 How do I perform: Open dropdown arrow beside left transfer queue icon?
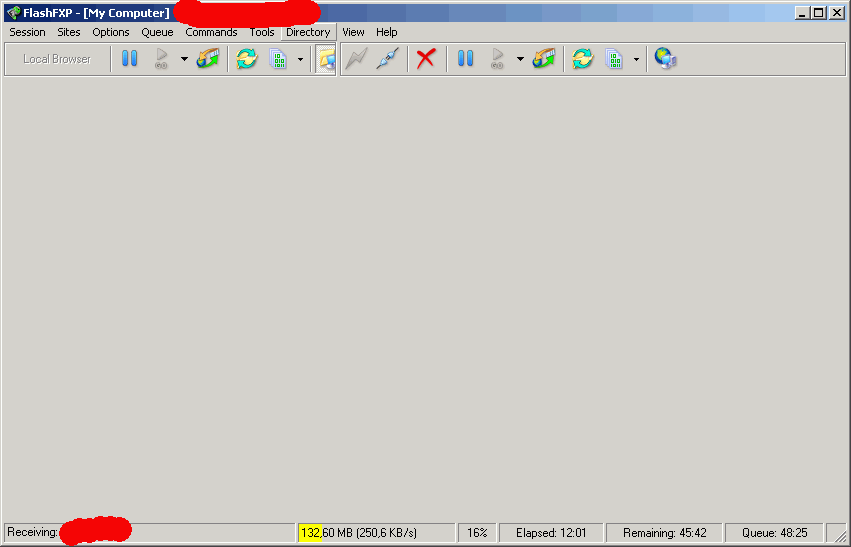[184, 59]
